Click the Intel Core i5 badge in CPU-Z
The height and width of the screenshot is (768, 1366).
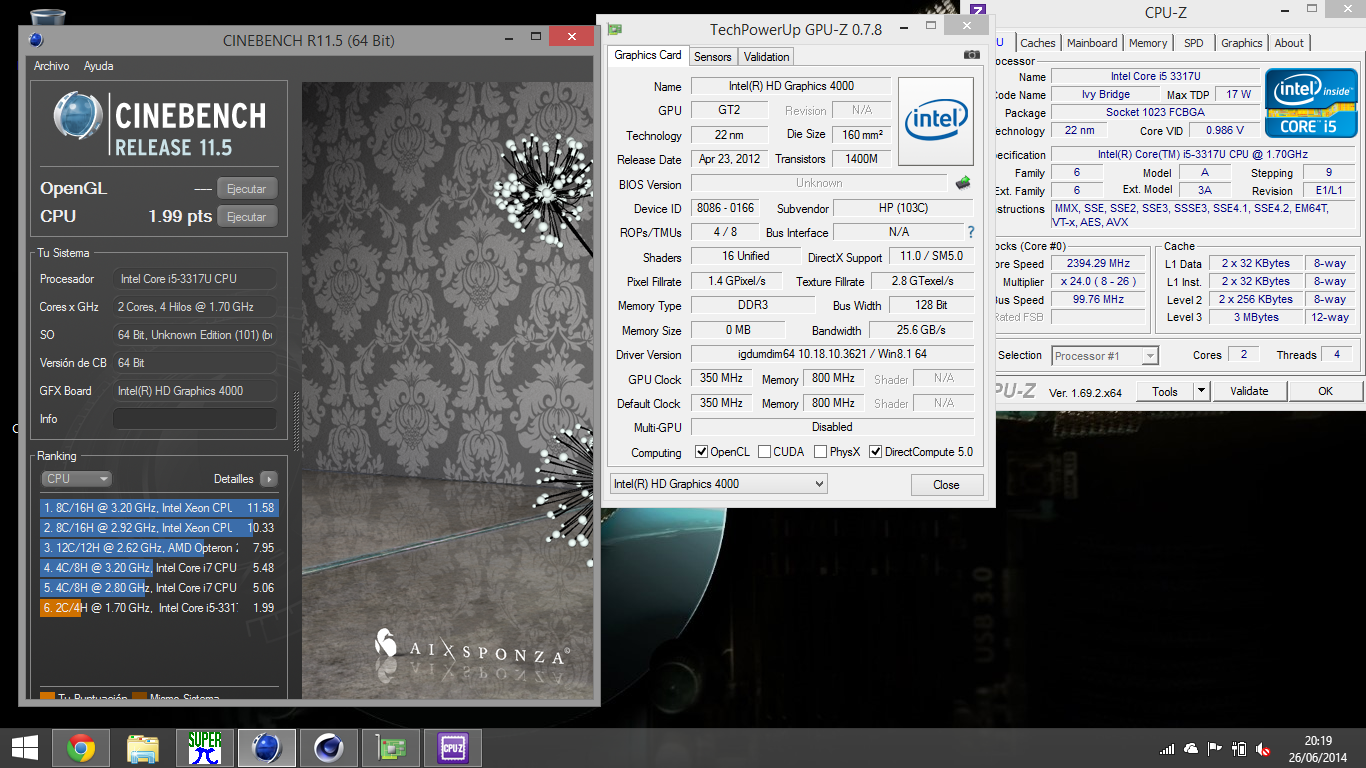point(1310,103)
